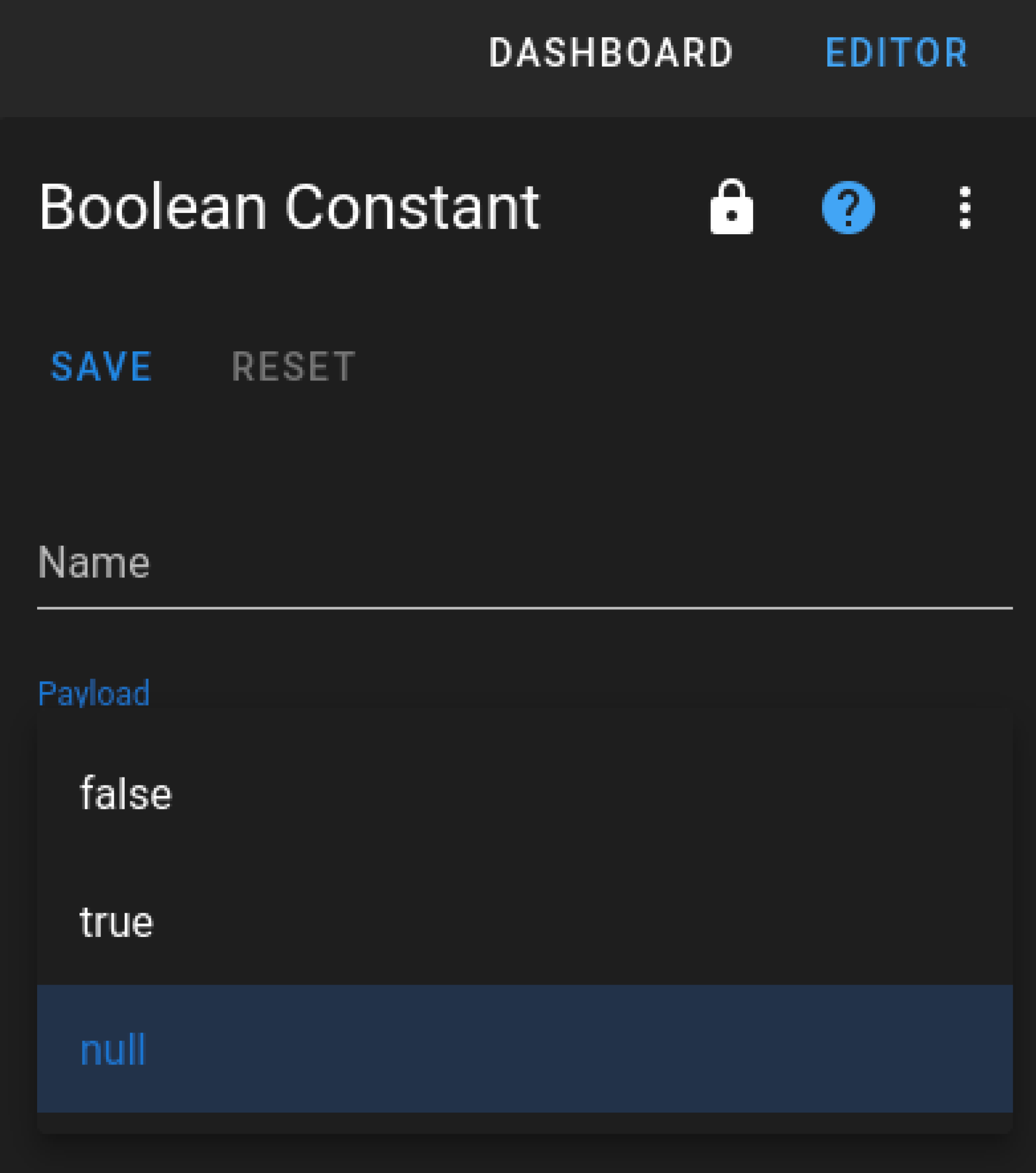Toggle node lock with the padlock icon
1036x1173 pixels.
coord(731,207)
